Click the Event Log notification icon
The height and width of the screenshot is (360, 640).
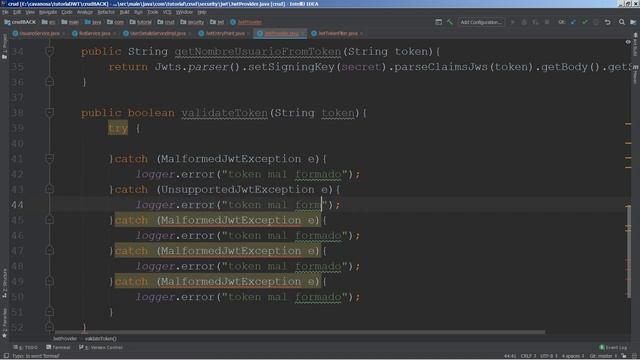(602, 347)
